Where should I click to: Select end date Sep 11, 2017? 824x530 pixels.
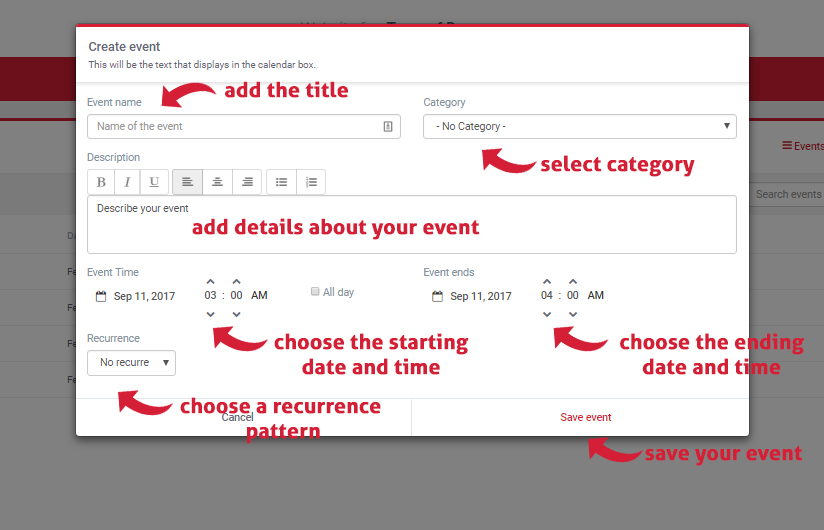(481, 296)
